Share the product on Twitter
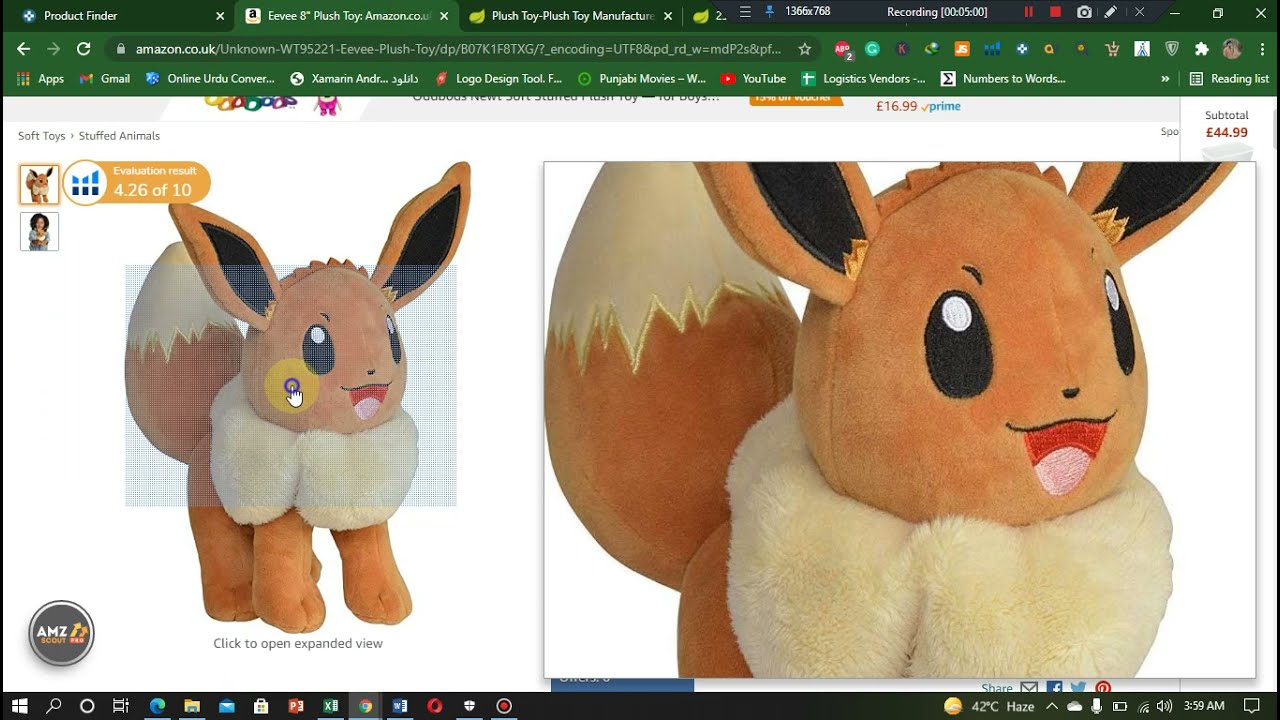 (1078, 689)
